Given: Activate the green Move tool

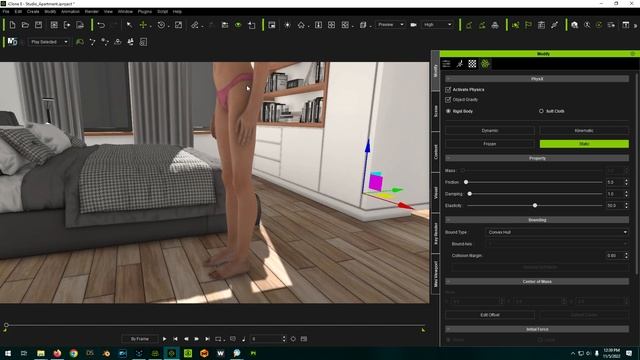Looking at the screenshot, I should (x=143, y=25).
